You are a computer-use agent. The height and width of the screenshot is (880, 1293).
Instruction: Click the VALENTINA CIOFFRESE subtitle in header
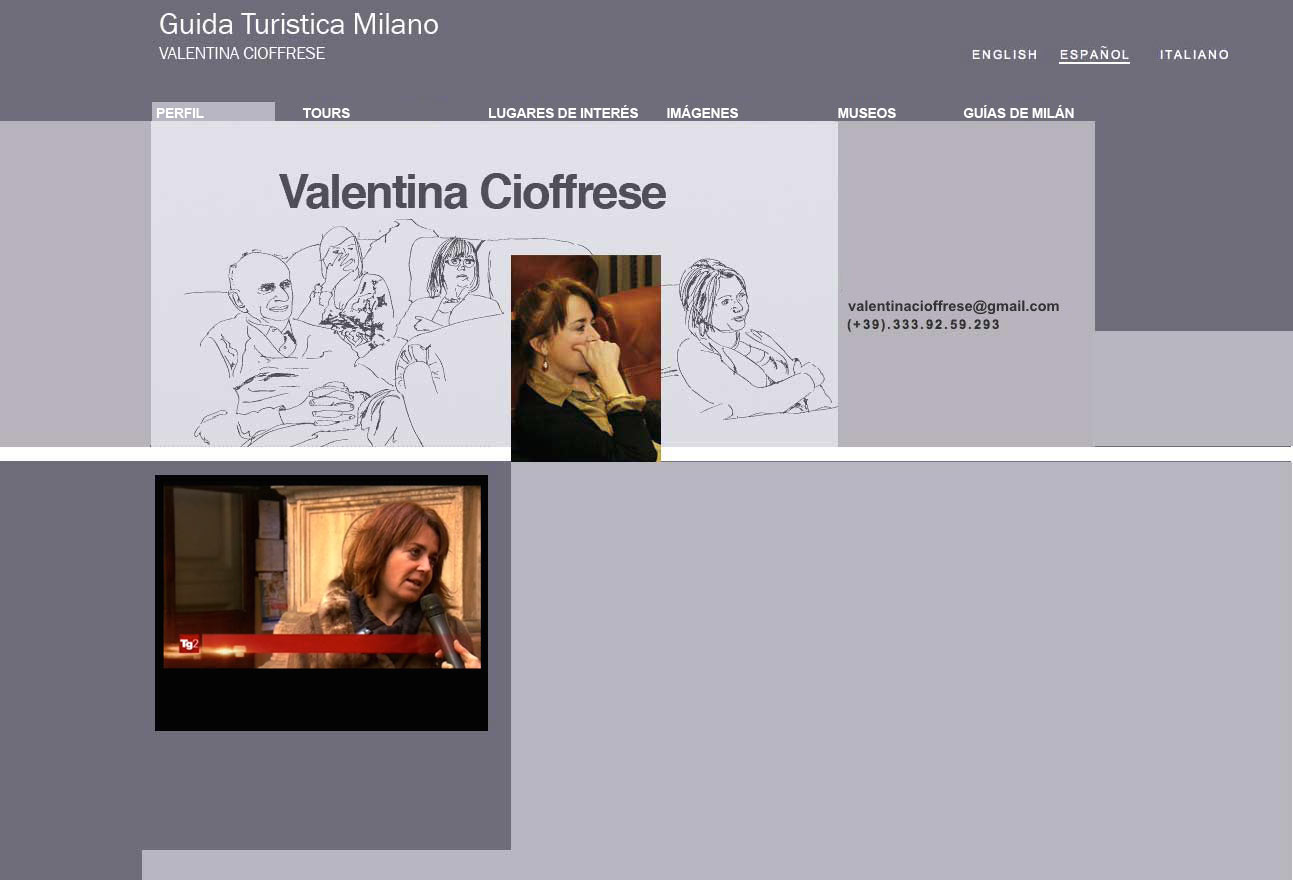242,54
